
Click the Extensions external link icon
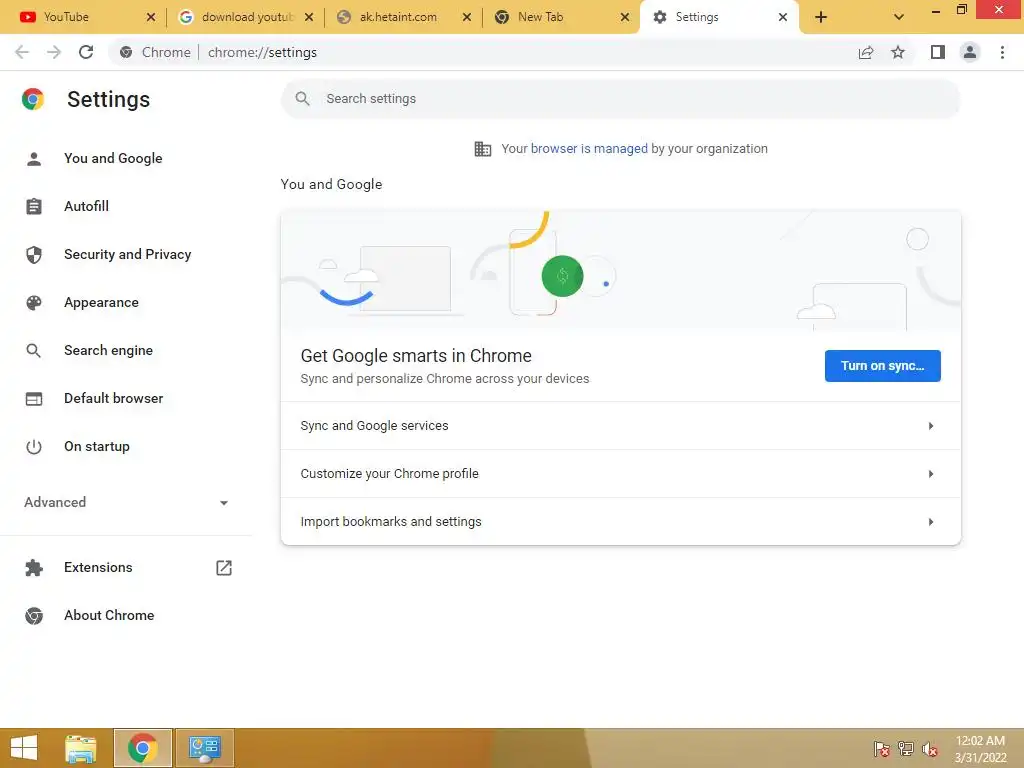pyautogui.click(x=224, y=568)
